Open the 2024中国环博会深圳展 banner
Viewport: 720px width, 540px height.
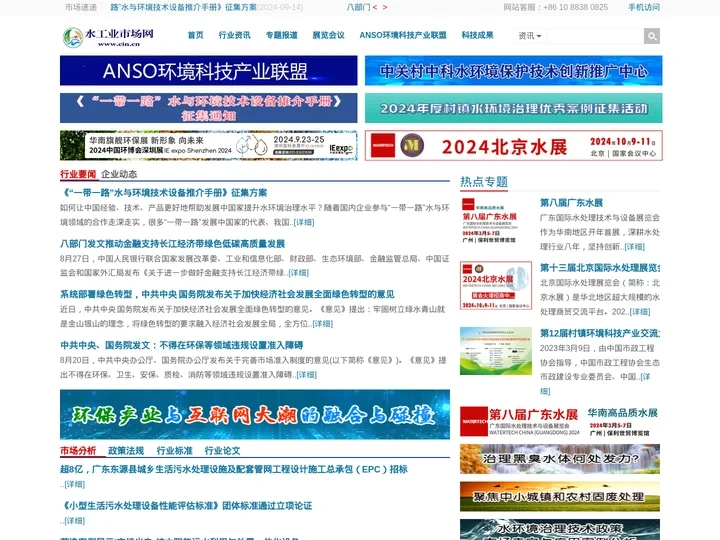pyautogui.click(x=208, y=146)
